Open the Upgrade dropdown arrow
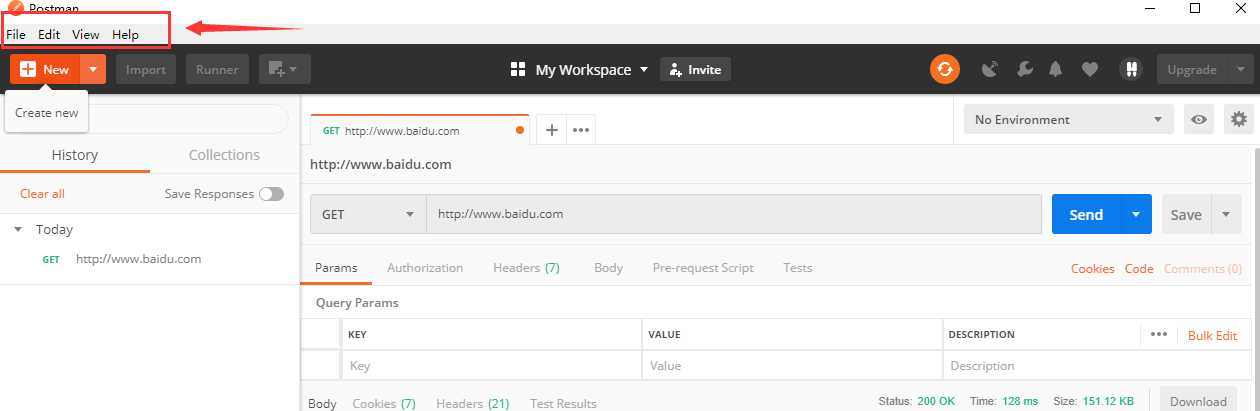The height and width of the screenshot is (411, 1260). (1239, 69)
